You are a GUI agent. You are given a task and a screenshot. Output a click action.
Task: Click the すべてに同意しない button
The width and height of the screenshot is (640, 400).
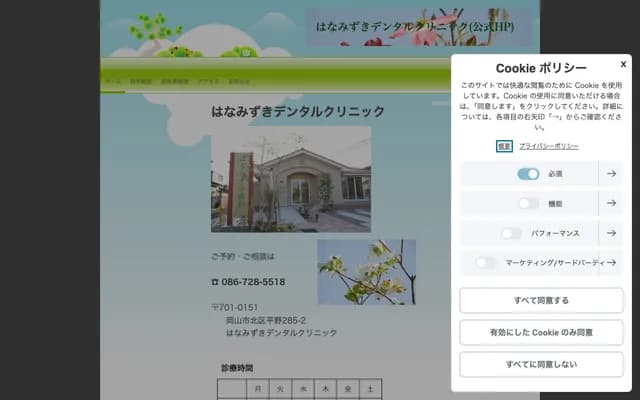click(541, 364)
